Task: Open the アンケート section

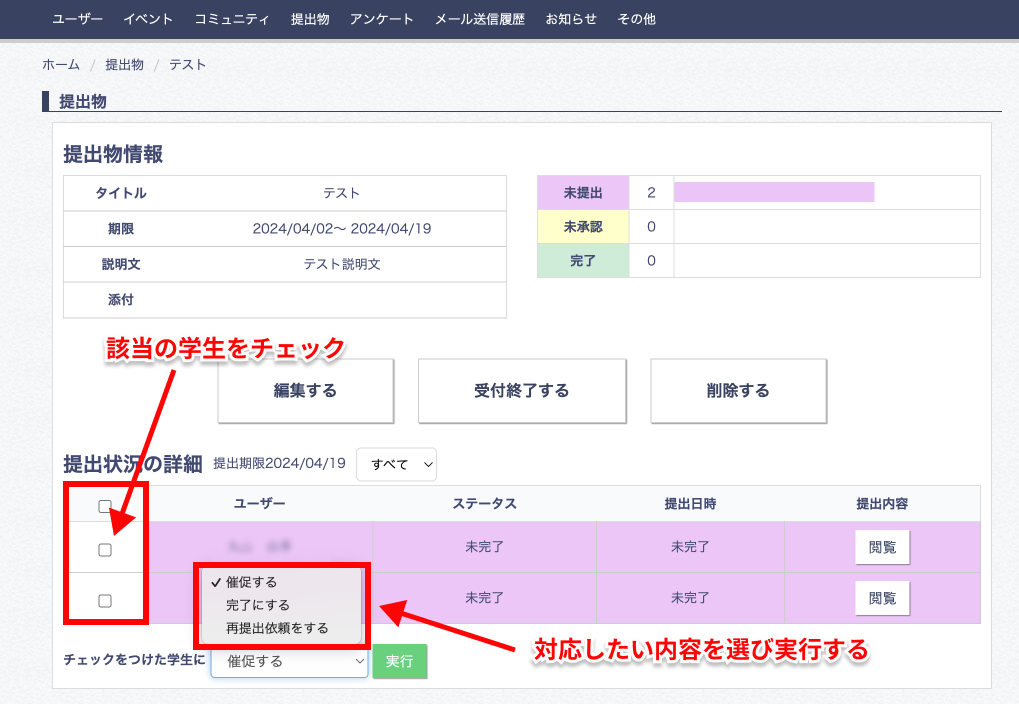Action: pos(381,18)
